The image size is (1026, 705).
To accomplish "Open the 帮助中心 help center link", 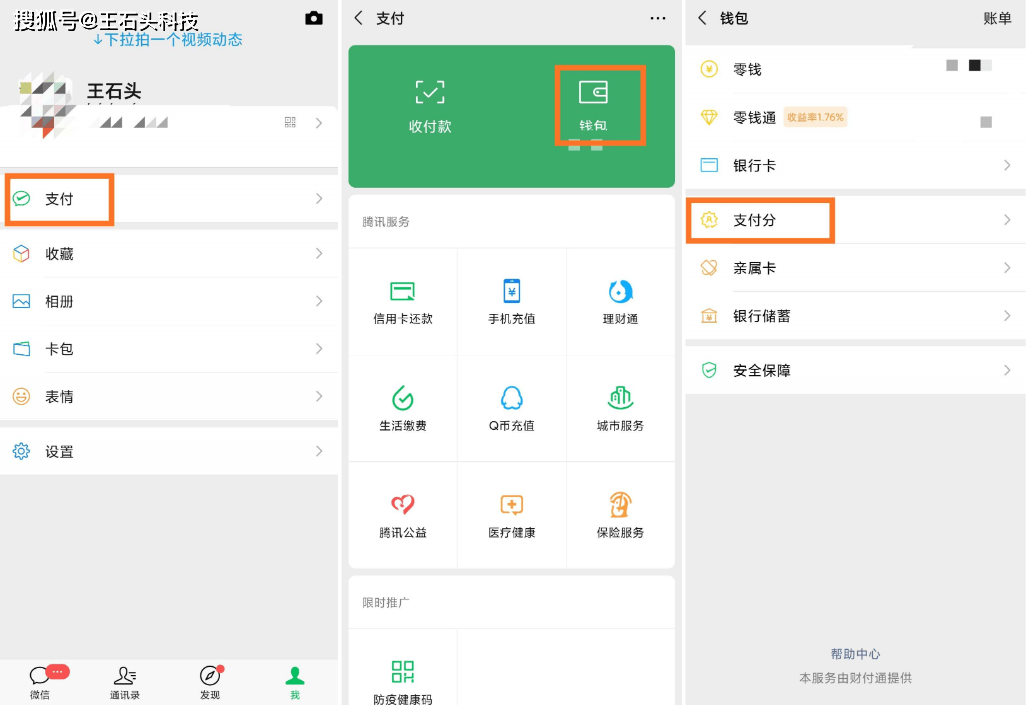I will coord(855,654).
